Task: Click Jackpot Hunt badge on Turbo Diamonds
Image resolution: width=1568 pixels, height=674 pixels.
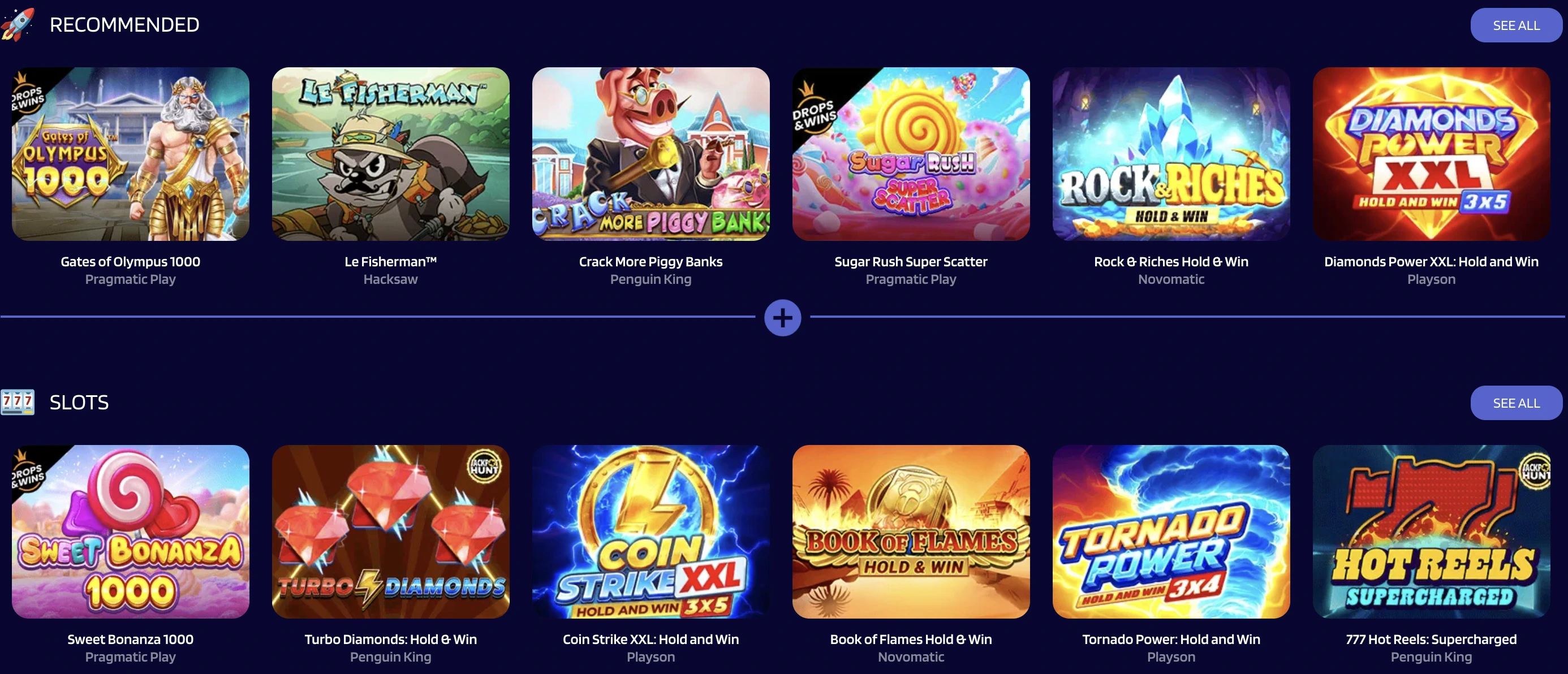Action: point(484,466)
